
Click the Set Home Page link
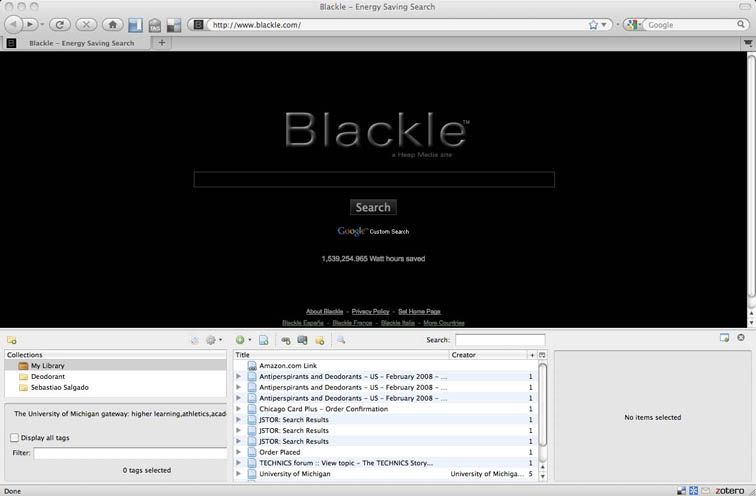click(419, 311)
